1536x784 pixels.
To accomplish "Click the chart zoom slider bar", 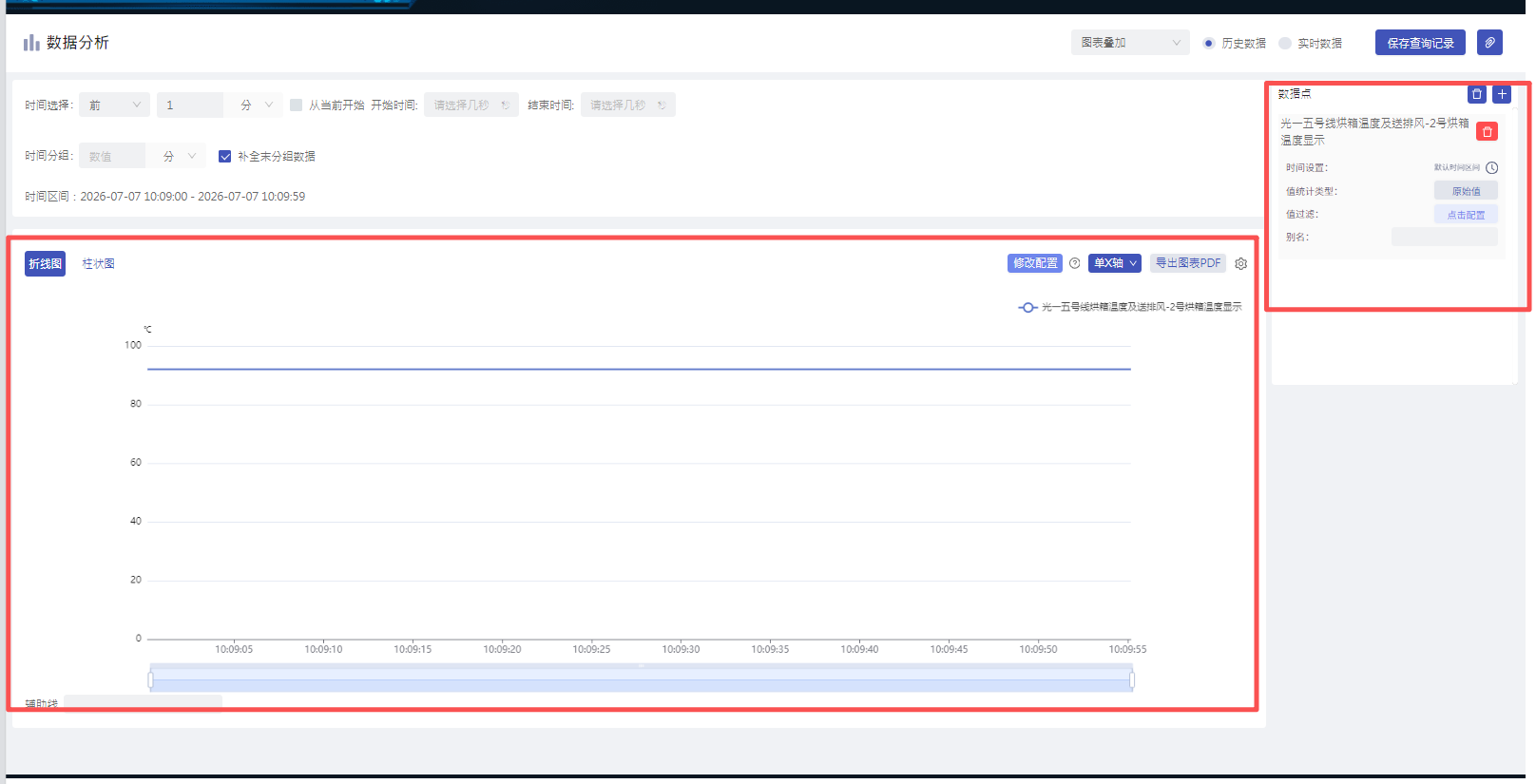I will click(642, 679).
